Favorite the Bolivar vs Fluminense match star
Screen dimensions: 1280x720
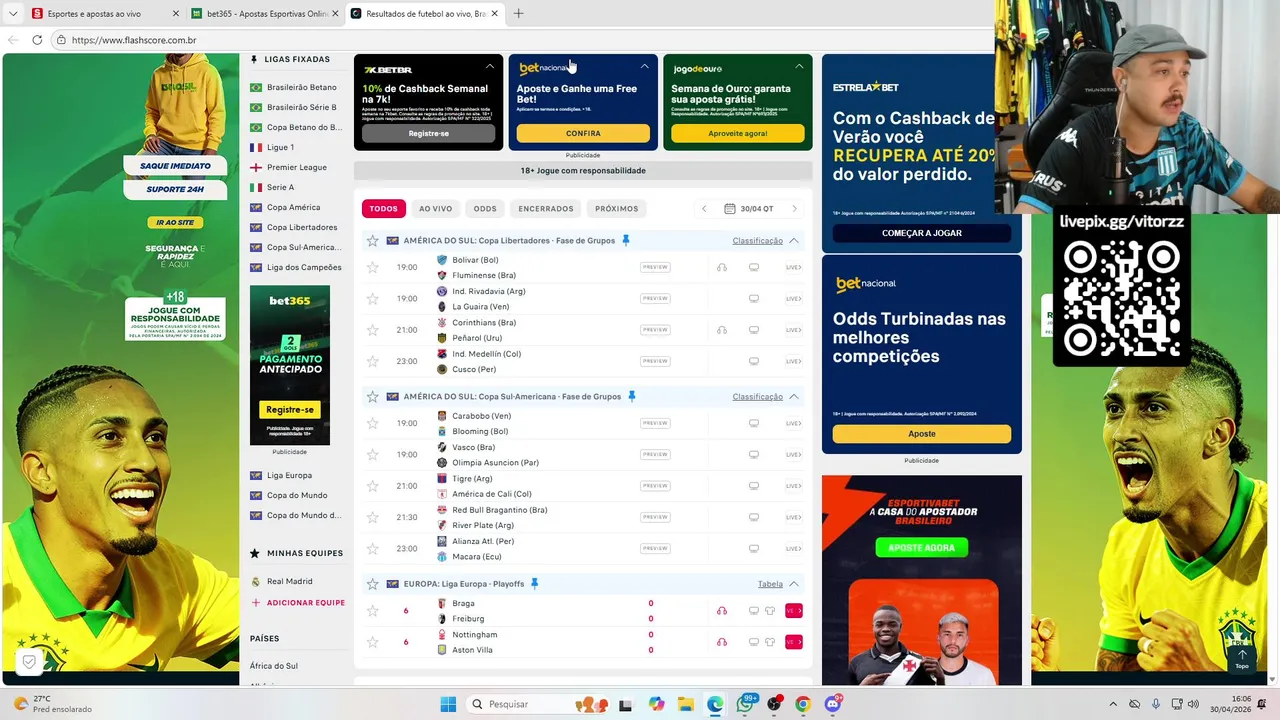coord(373,267)
